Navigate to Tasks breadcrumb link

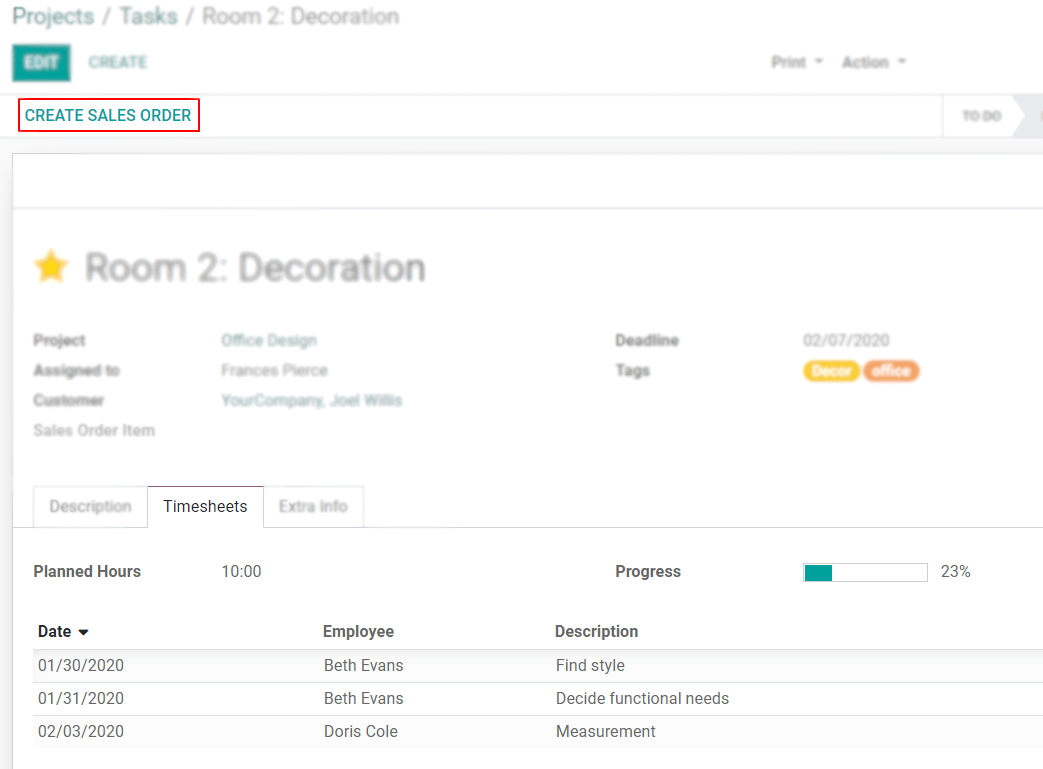click(x=148, y=17)
